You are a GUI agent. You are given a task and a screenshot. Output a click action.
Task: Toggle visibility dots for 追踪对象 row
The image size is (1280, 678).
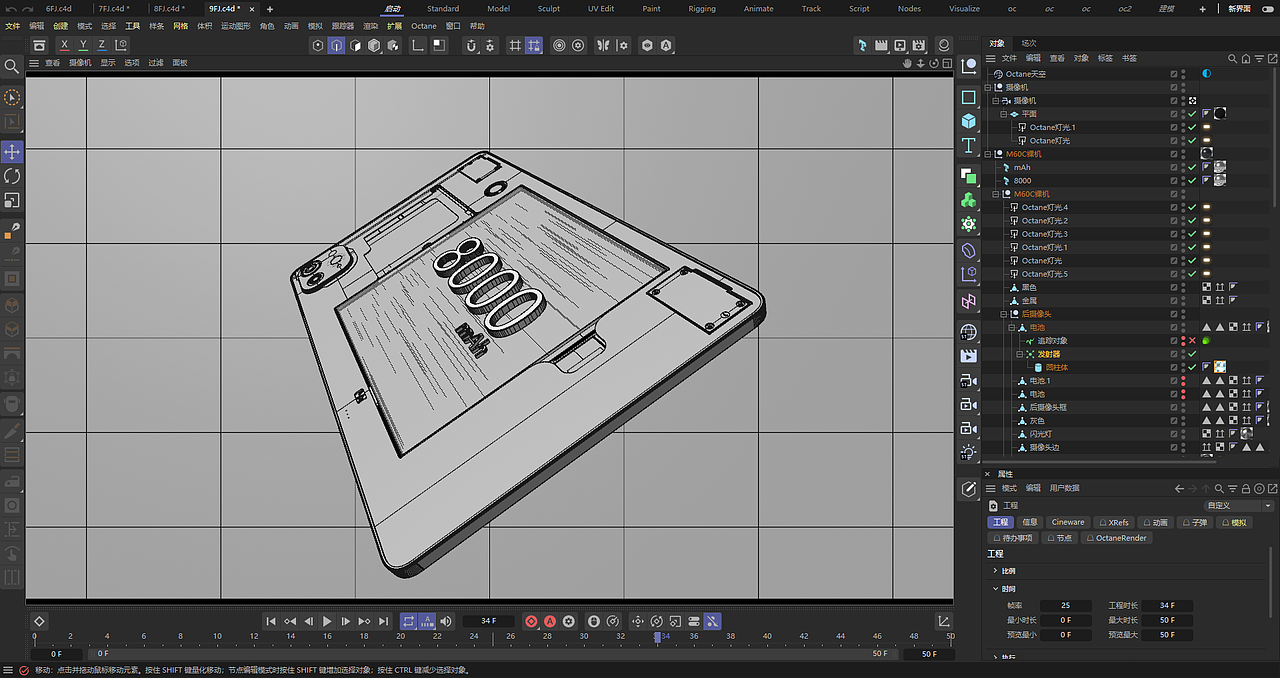pyautogui.click(x=1183, y=341)
